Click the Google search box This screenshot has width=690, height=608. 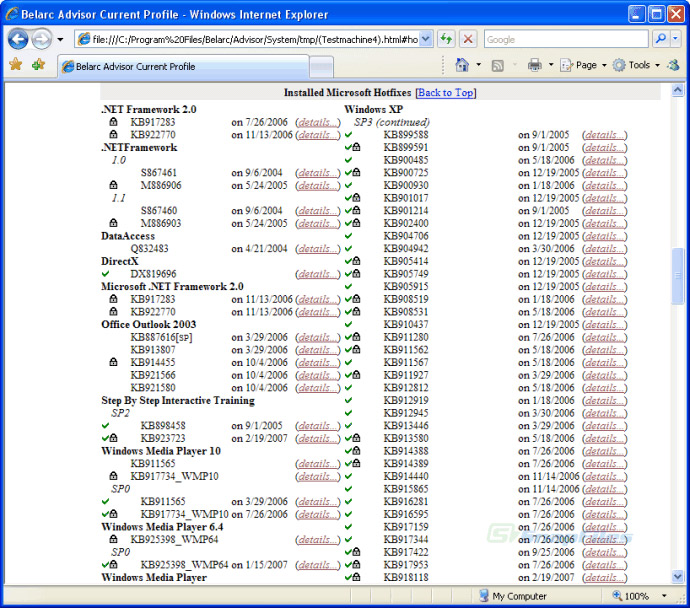566,40
